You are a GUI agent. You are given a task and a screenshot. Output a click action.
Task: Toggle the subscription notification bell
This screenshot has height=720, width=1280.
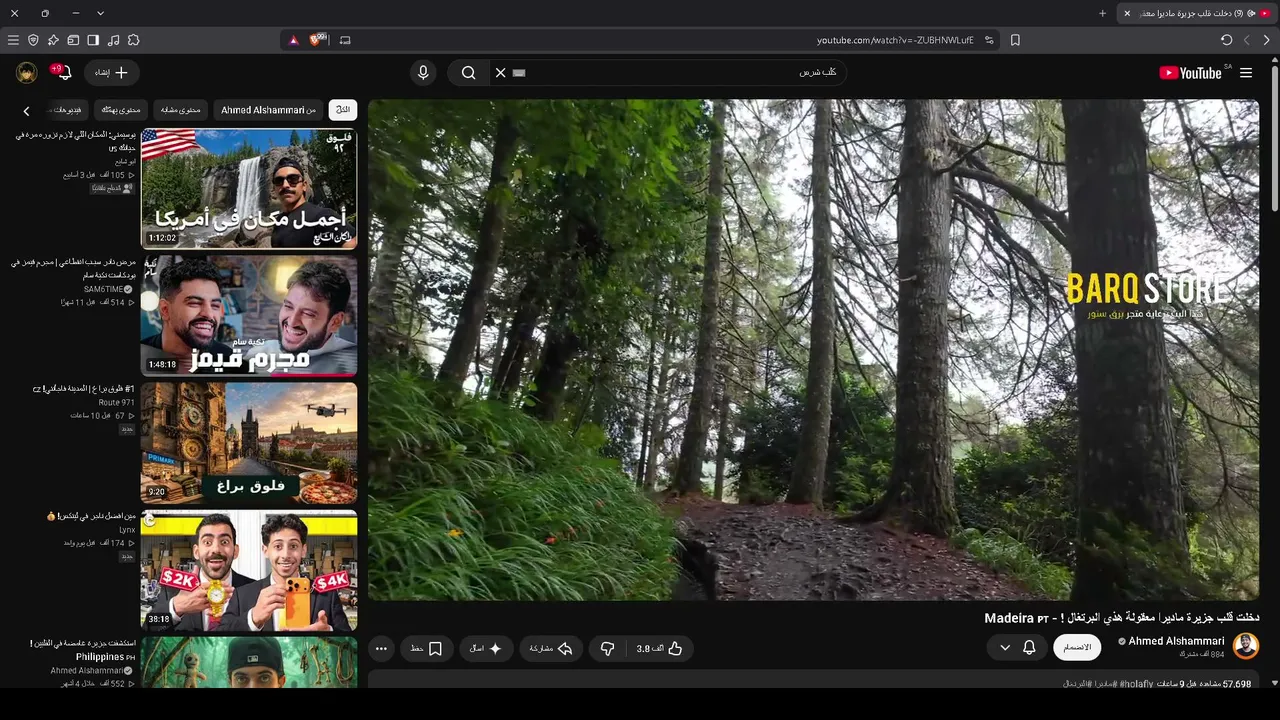[1029, 648]
